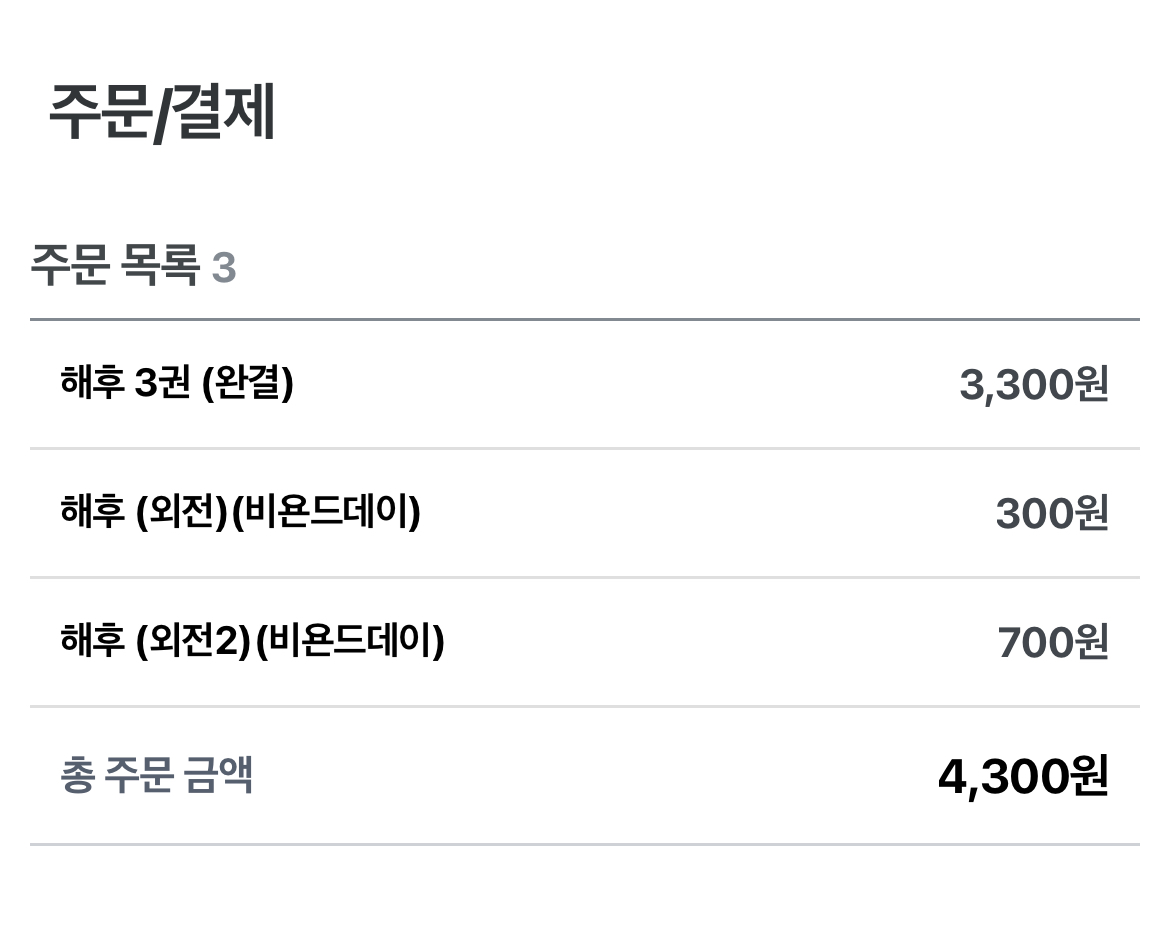The width and height of the screenshot is (1170, 928).
Task: Open the 해후 (외전2)(비욘드데이) order item
Action: (x=252, y=641)
